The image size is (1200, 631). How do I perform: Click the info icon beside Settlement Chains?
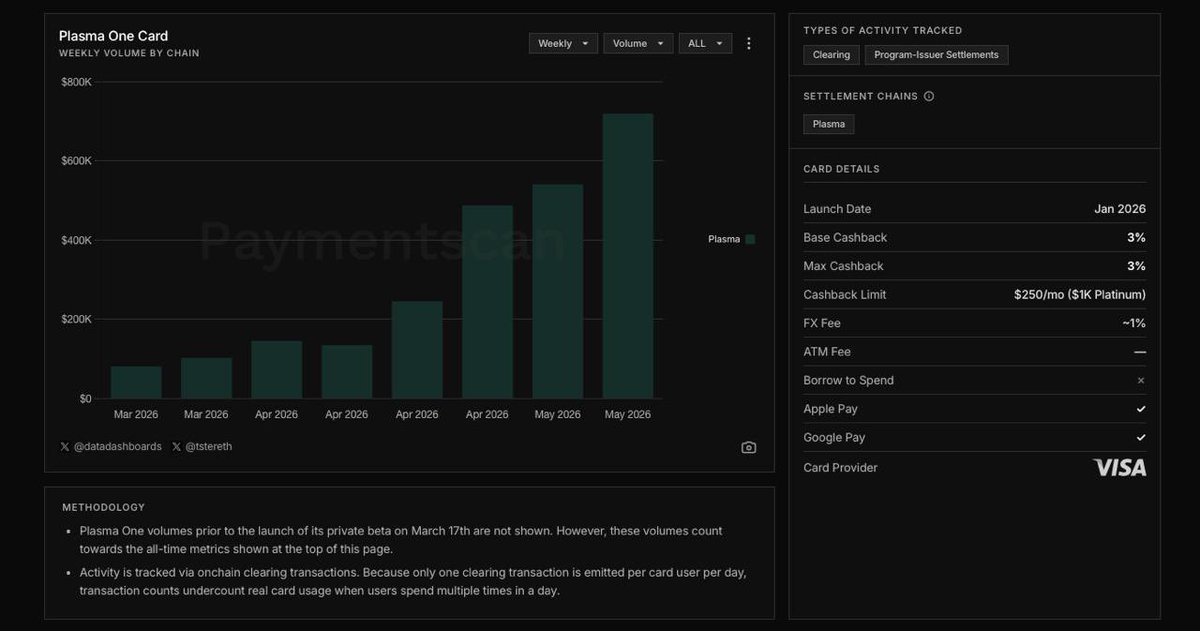coord(929,96)
